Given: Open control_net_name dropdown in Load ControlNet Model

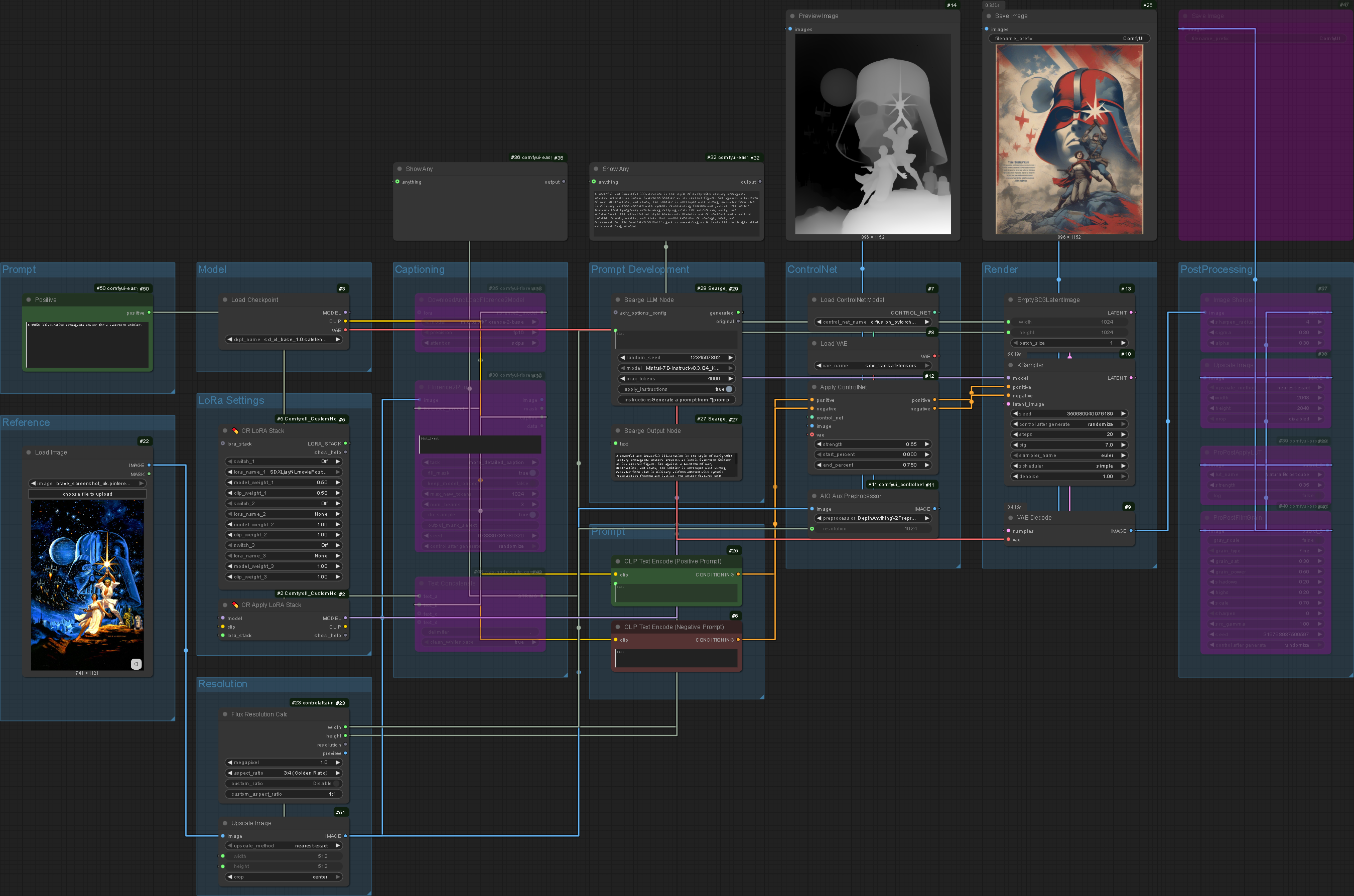Looking at the screenshot, I should [x=873, y=322].
